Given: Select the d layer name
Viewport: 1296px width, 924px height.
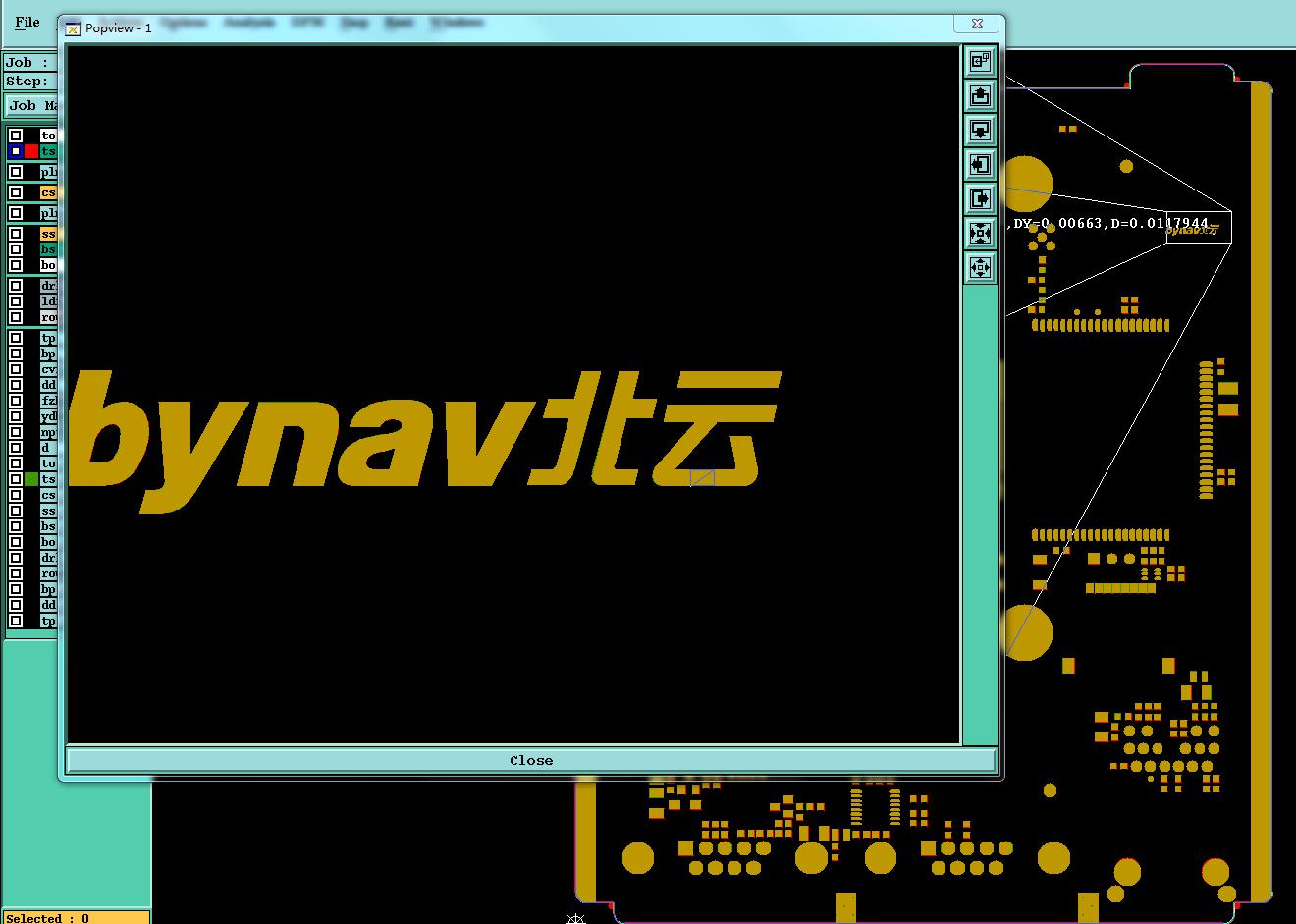Looking at the screenshot, I should pos(48,448).
